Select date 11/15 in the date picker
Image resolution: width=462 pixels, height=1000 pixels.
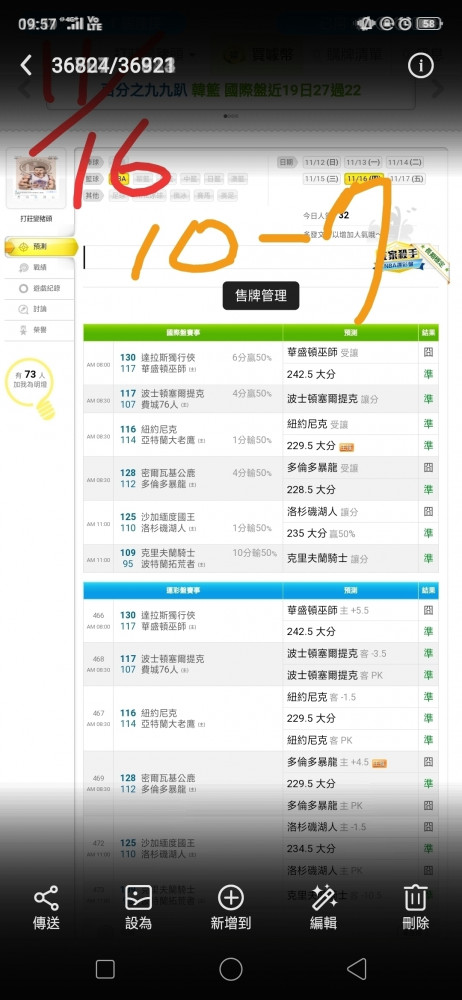[322, 179]
